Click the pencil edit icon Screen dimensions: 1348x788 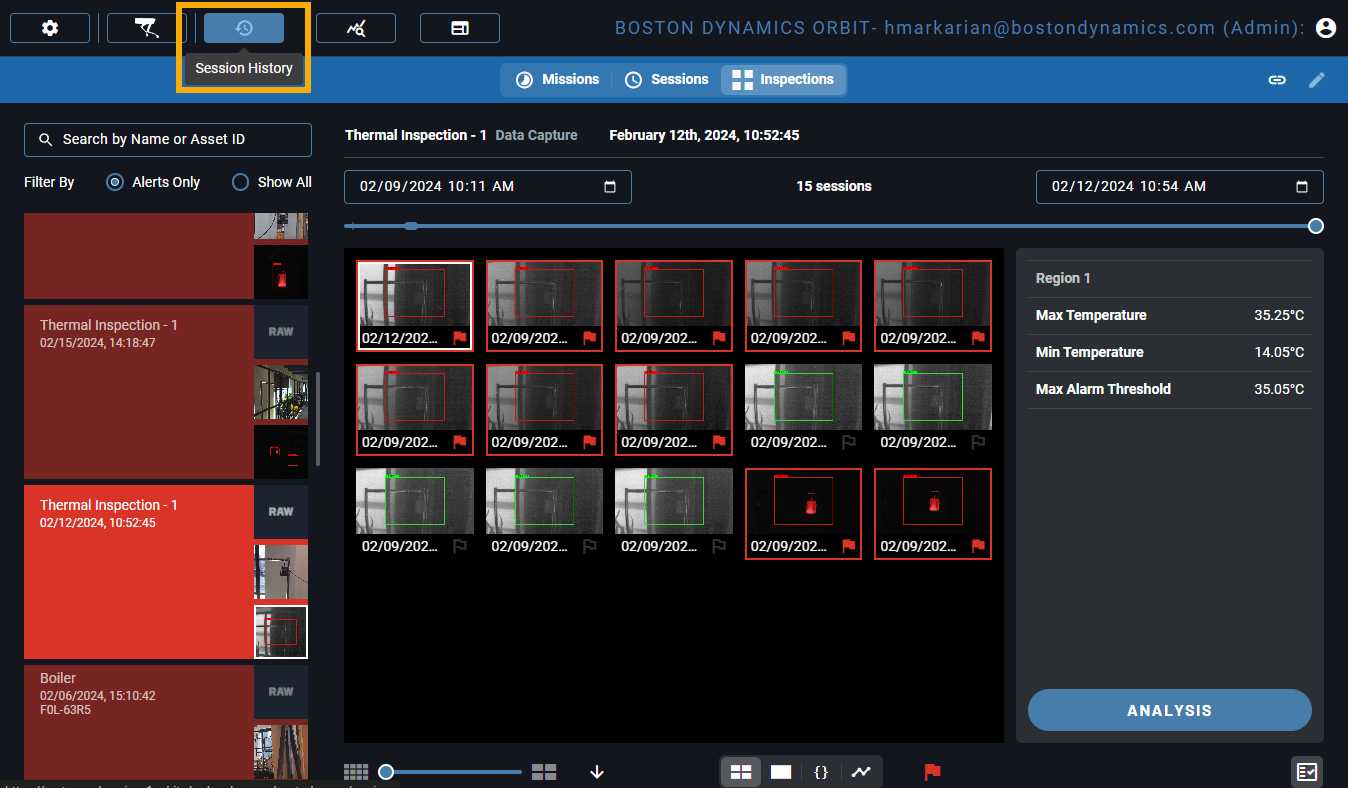pyautogui.click(x=1317, y=80)
